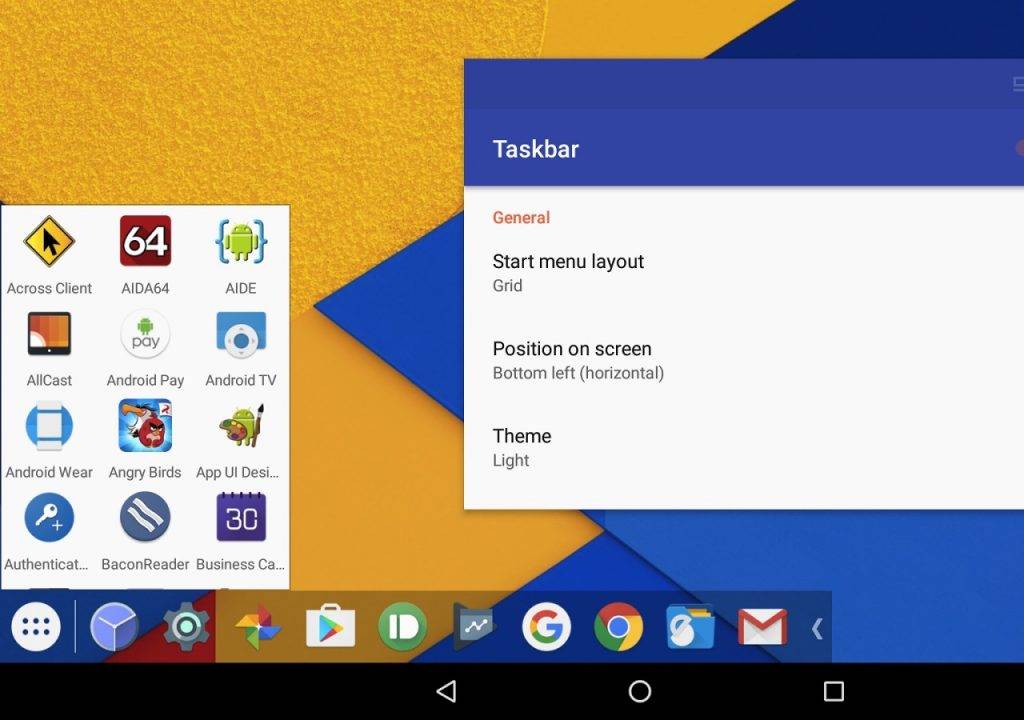Launch Pushbullet from the taskbar

(x=403, y=627)
